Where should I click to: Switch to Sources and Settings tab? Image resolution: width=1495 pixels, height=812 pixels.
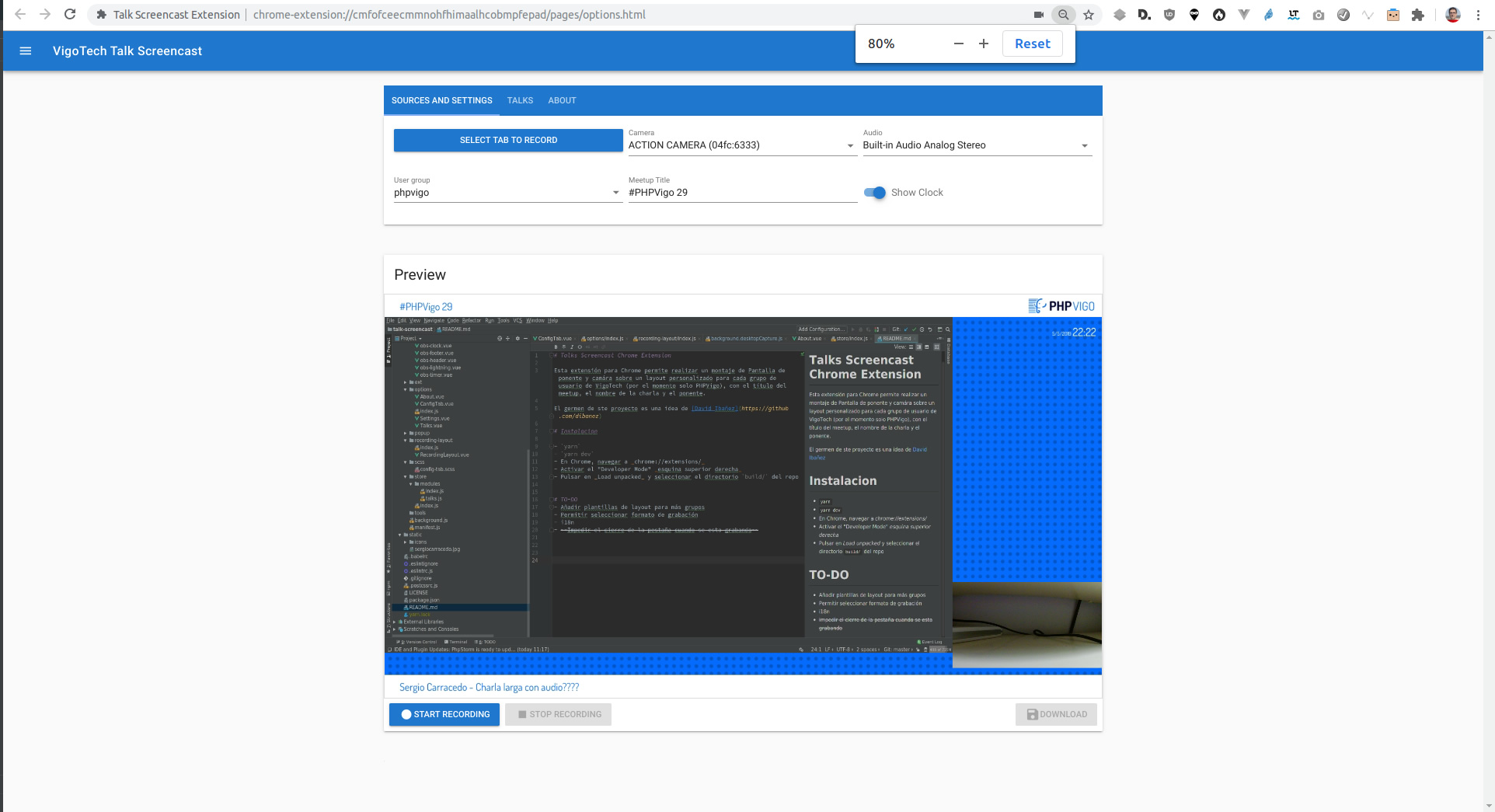(442, 101)
